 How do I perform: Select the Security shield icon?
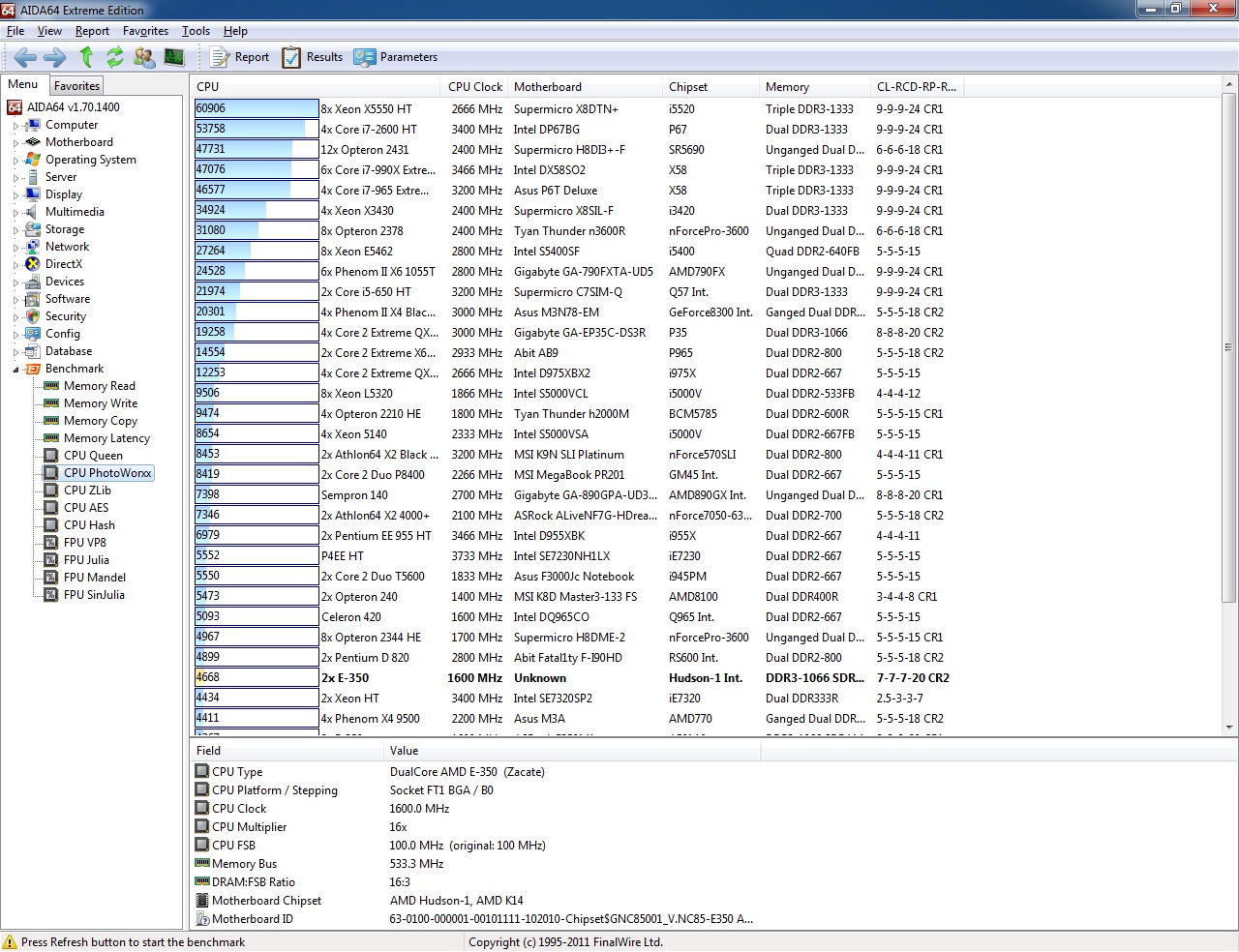[33, 316]
